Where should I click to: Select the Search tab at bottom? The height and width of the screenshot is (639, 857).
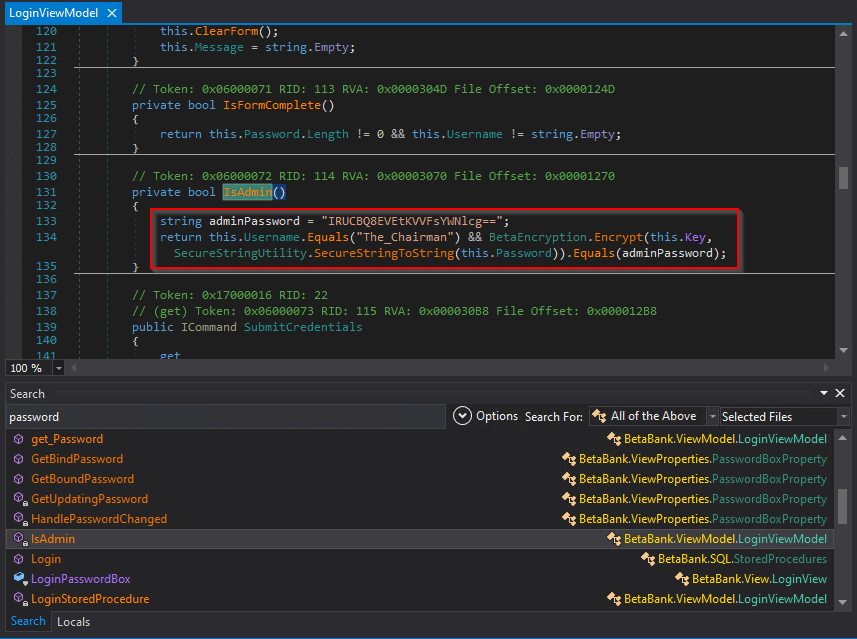coord(28,621)
